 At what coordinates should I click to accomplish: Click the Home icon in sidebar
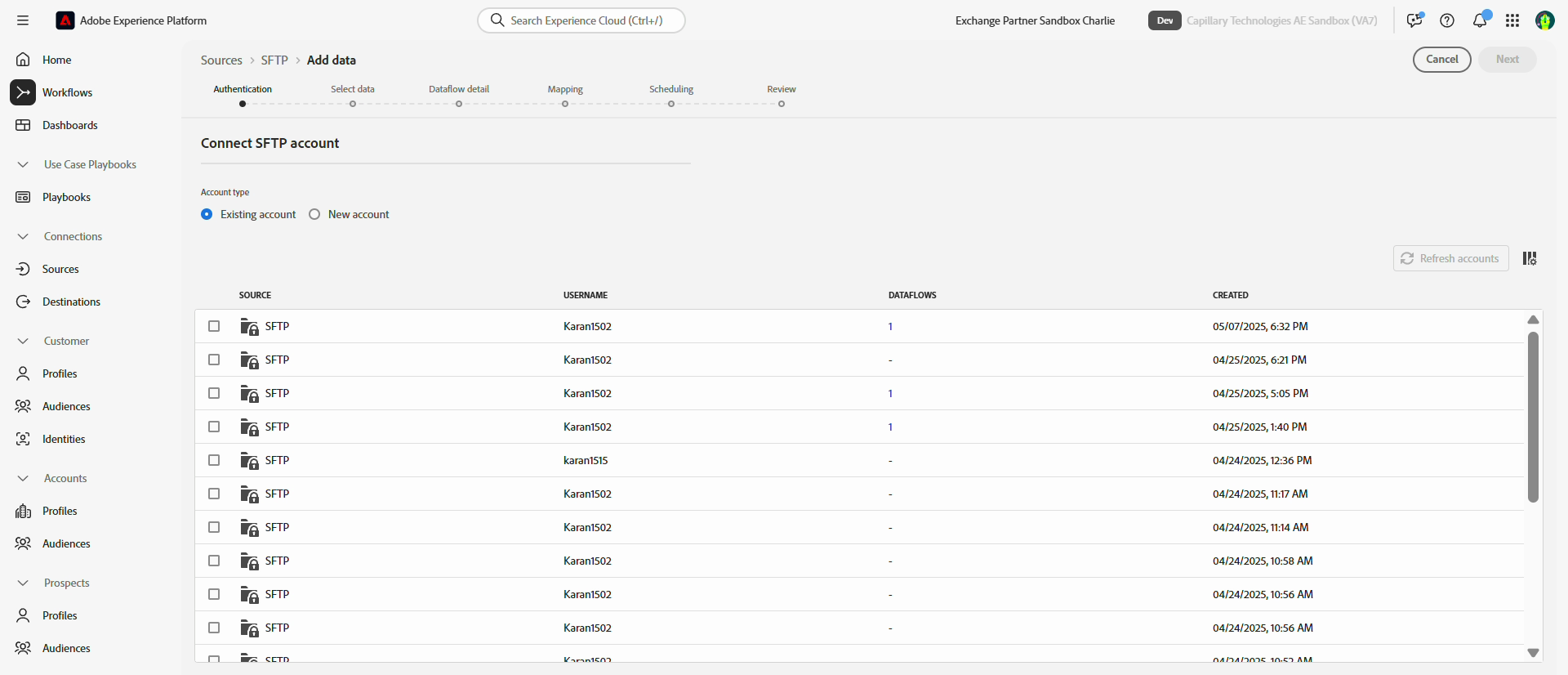tap(23, 60)
